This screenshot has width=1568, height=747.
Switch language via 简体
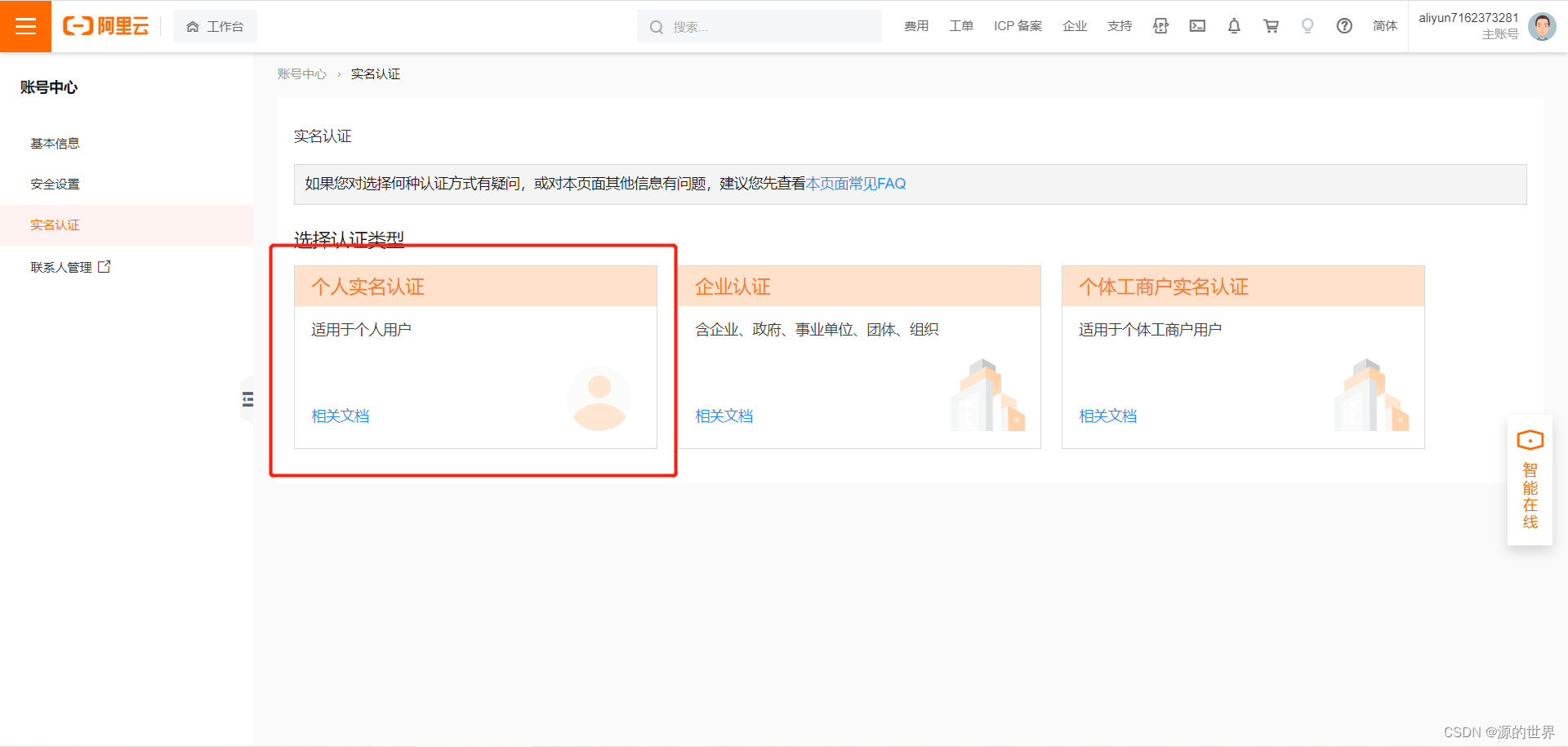point(1385,26)
